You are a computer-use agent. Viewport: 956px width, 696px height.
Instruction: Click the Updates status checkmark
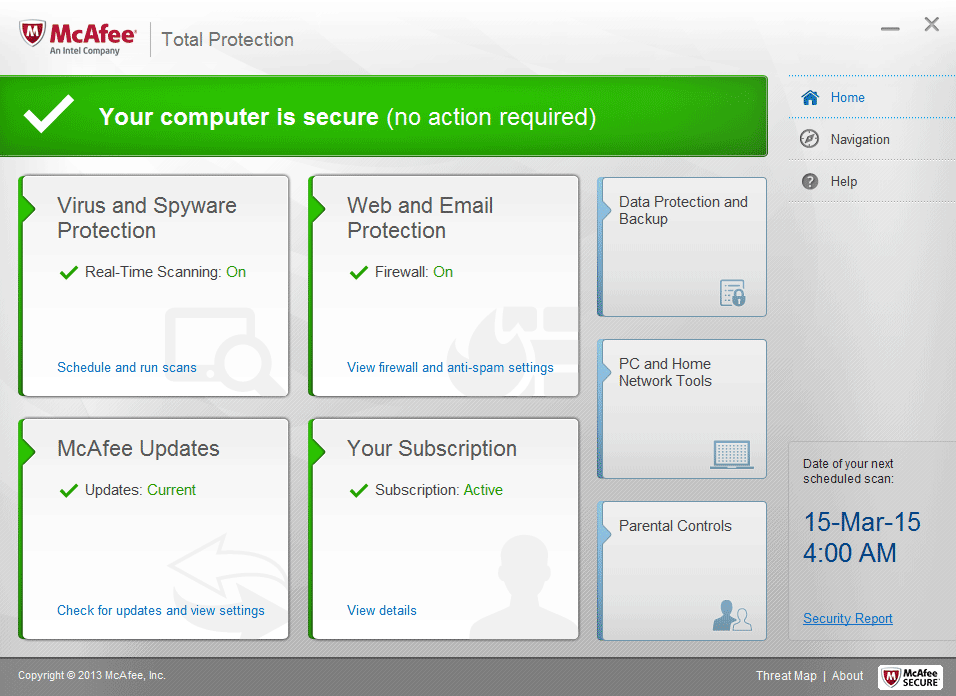69,490
